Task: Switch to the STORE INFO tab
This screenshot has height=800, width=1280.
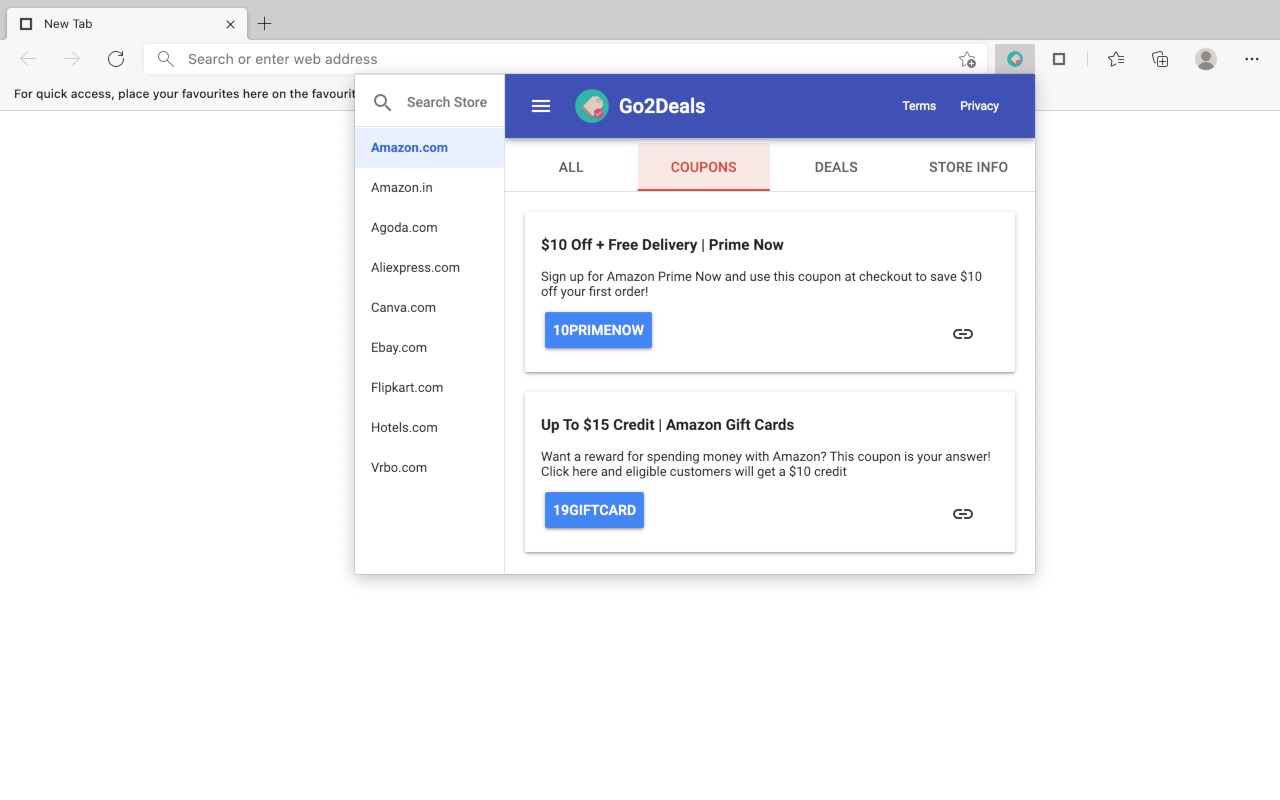Action: point(968,167)
